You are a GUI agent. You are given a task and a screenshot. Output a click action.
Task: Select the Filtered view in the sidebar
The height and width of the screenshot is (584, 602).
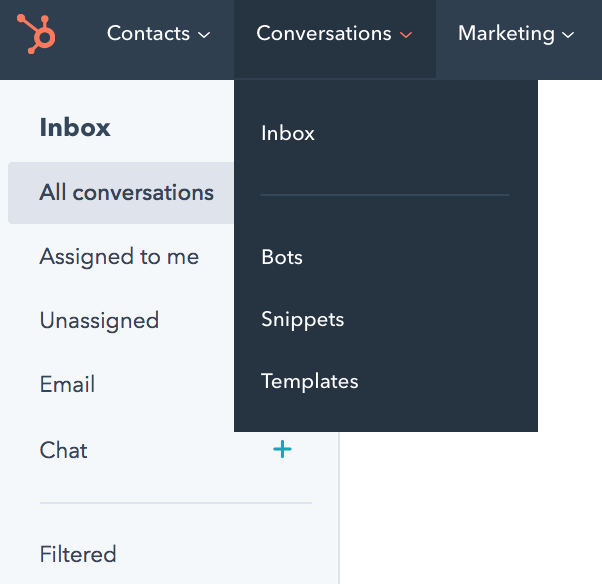[x=78, y=554]
